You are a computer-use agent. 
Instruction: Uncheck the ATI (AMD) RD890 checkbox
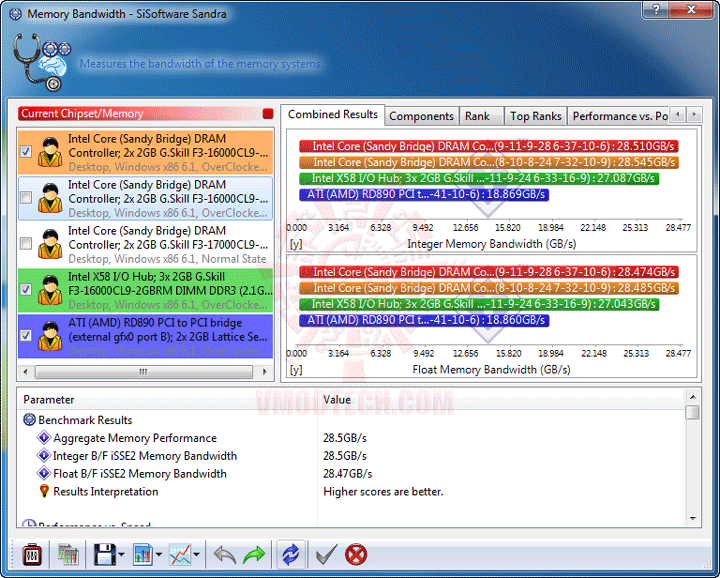click(x=26, y=336)
